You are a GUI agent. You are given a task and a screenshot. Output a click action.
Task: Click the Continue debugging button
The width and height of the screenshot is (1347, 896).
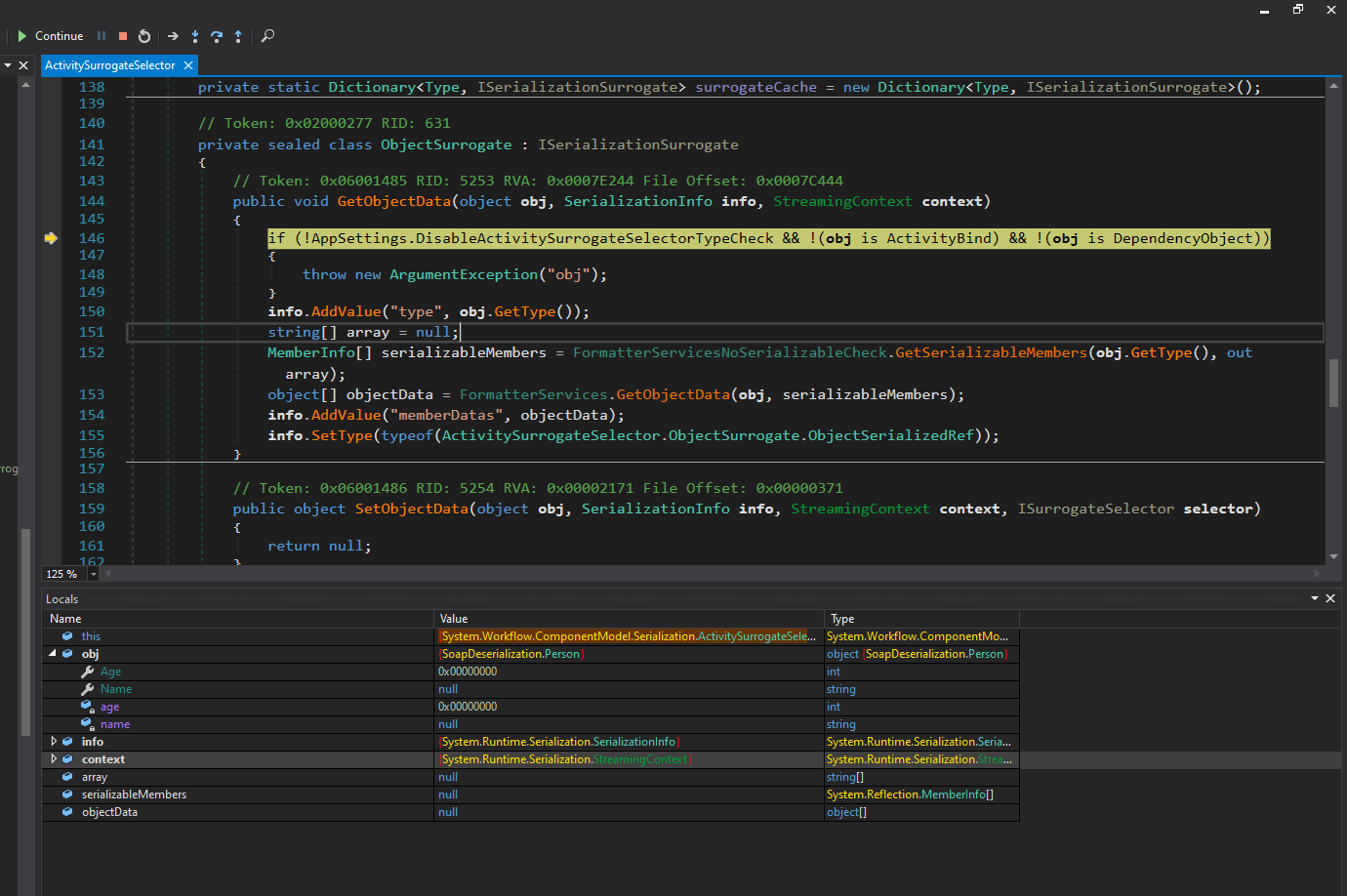50,36
